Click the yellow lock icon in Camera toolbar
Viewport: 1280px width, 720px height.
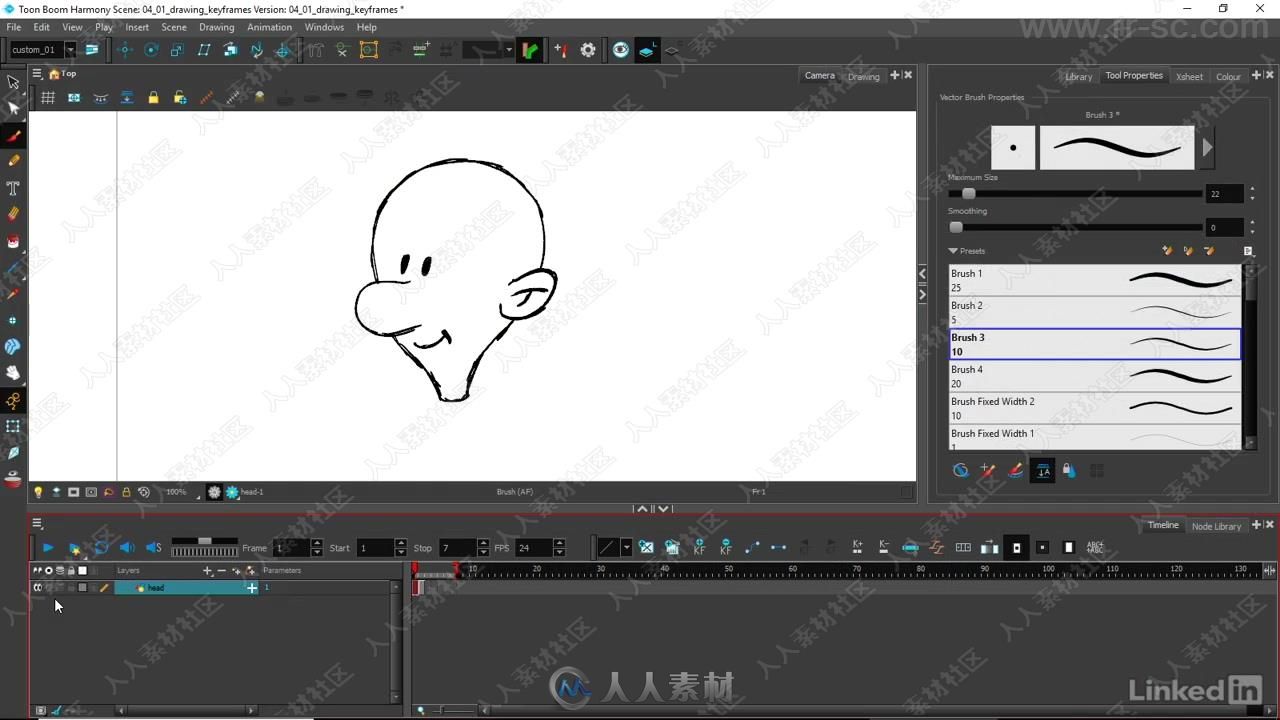(x=153, y=98)
